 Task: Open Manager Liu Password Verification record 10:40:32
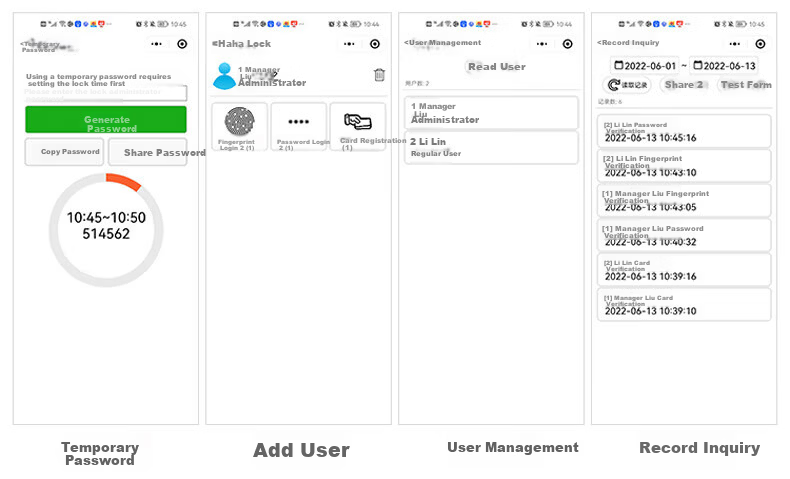684,235
